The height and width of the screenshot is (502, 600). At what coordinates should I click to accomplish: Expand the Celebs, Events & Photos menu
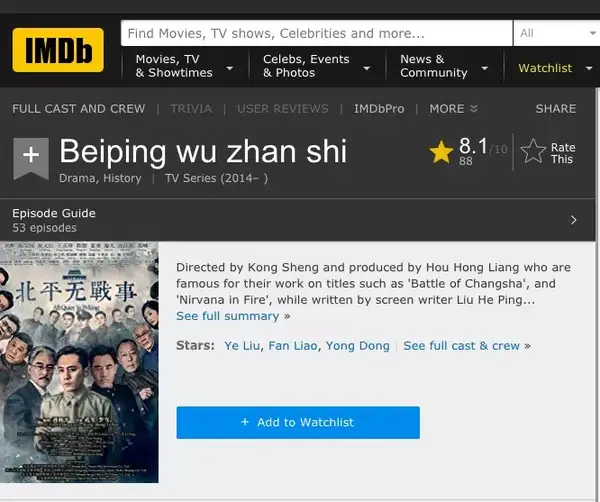(313, 66)
